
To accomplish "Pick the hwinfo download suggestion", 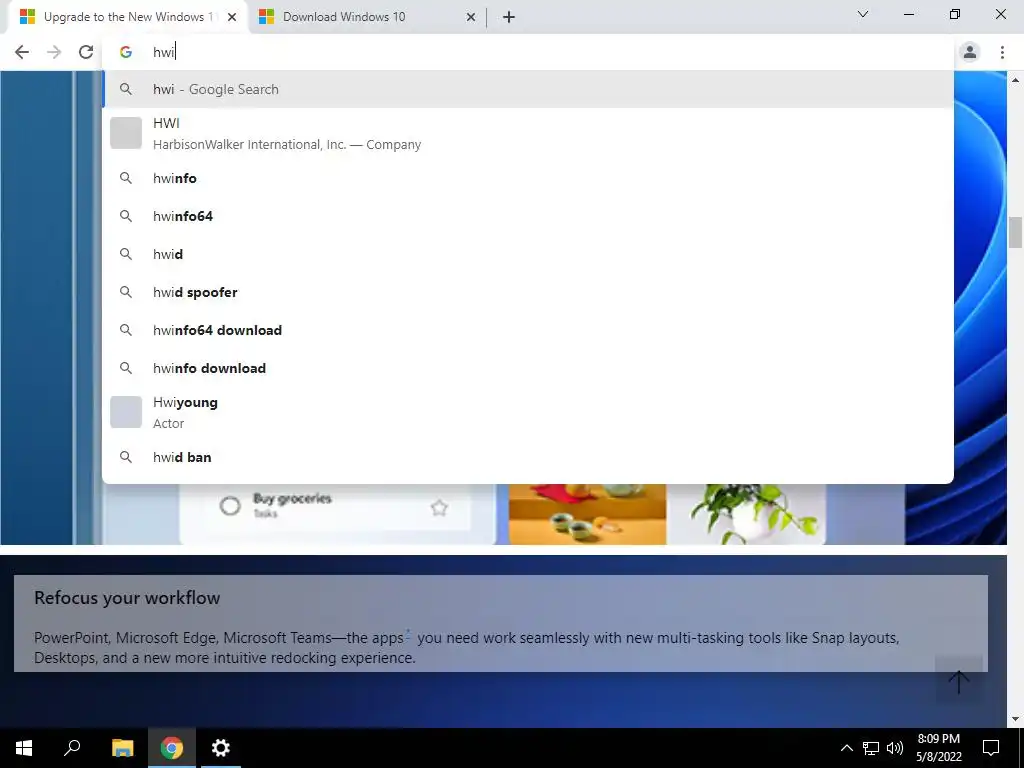I will (x=528, y=368).
